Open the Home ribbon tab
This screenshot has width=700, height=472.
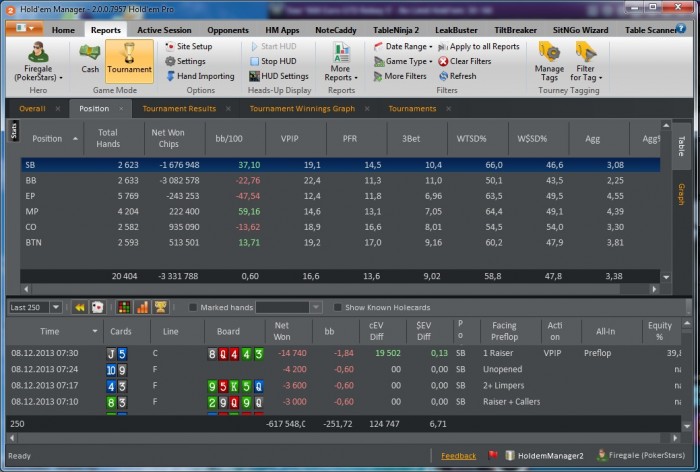click(63, 30)
